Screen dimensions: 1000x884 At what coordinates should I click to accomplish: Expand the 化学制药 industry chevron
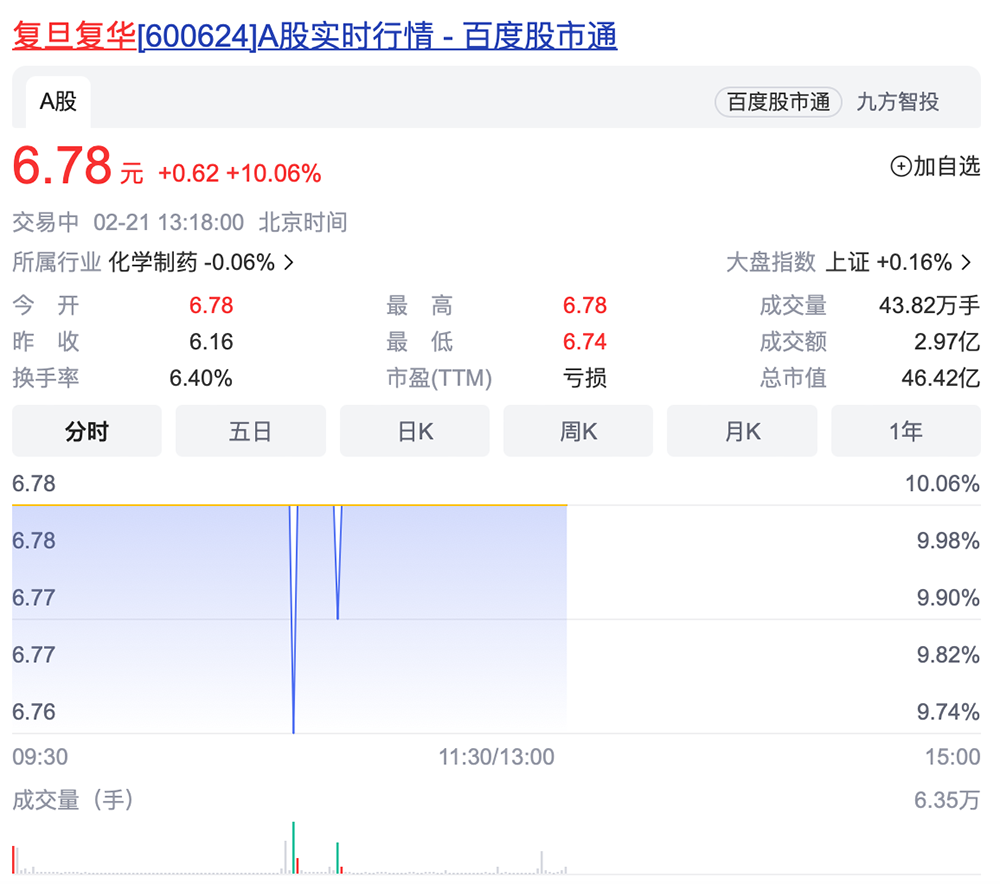pos(289,263)
